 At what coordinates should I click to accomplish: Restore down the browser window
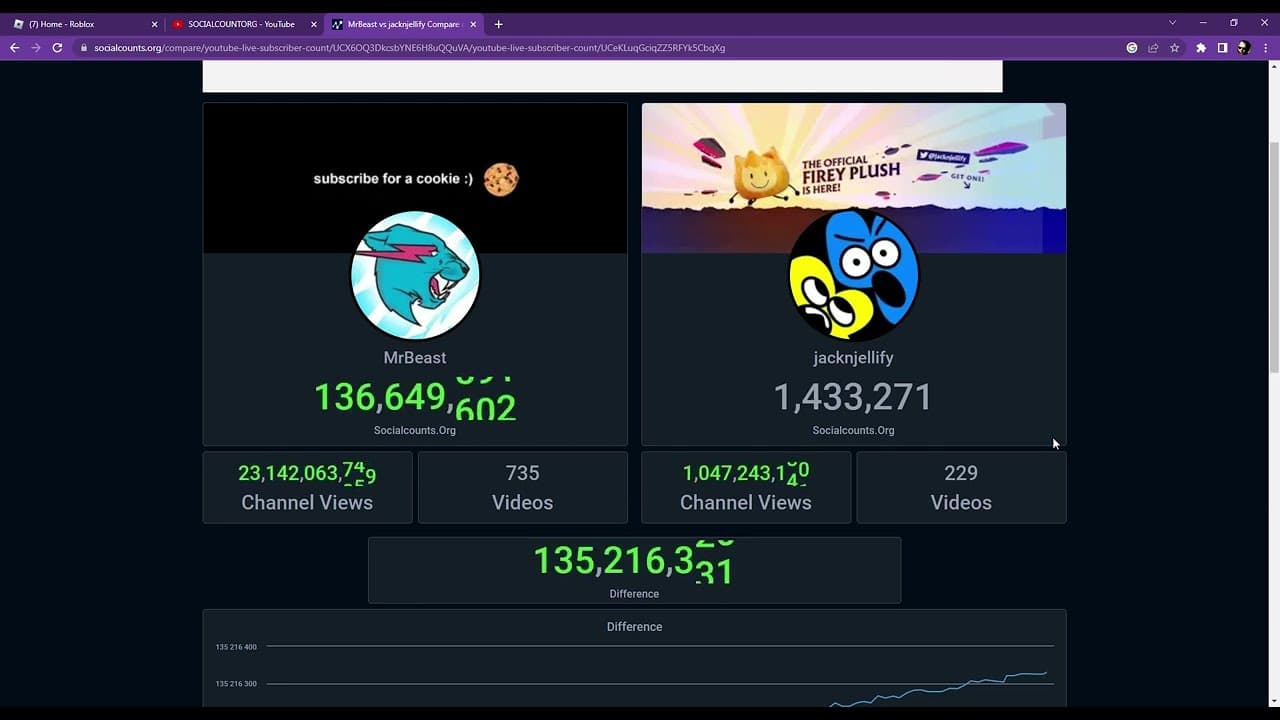pos(1233,23)
